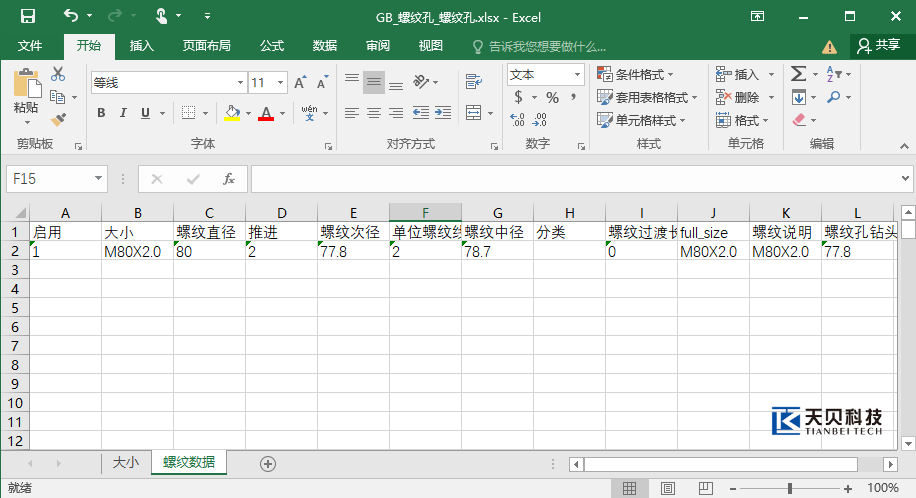Click the Merge and Center icon

(x=473, y=113)
